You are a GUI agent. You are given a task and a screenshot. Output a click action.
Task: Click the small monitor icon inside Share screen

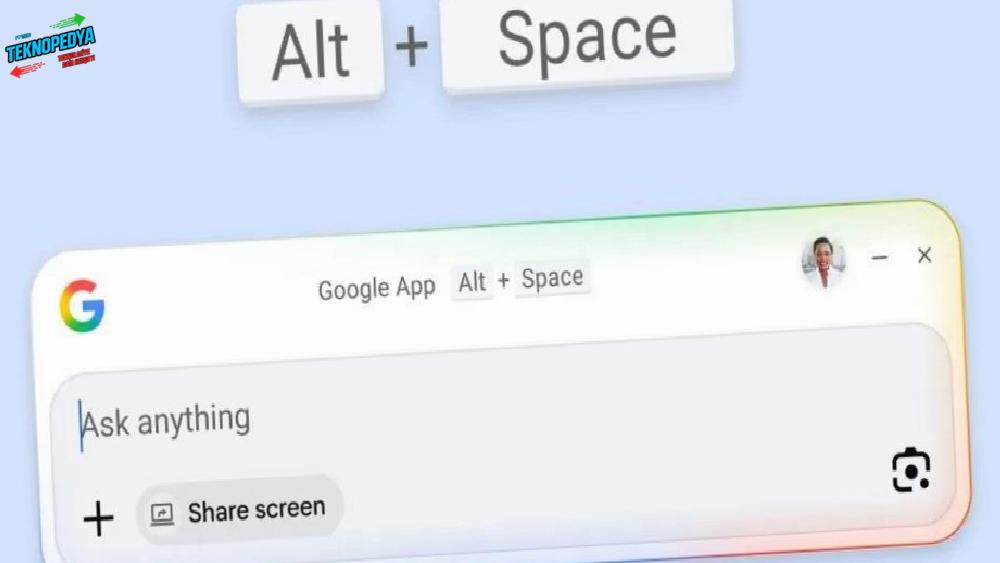coord(161,514)
